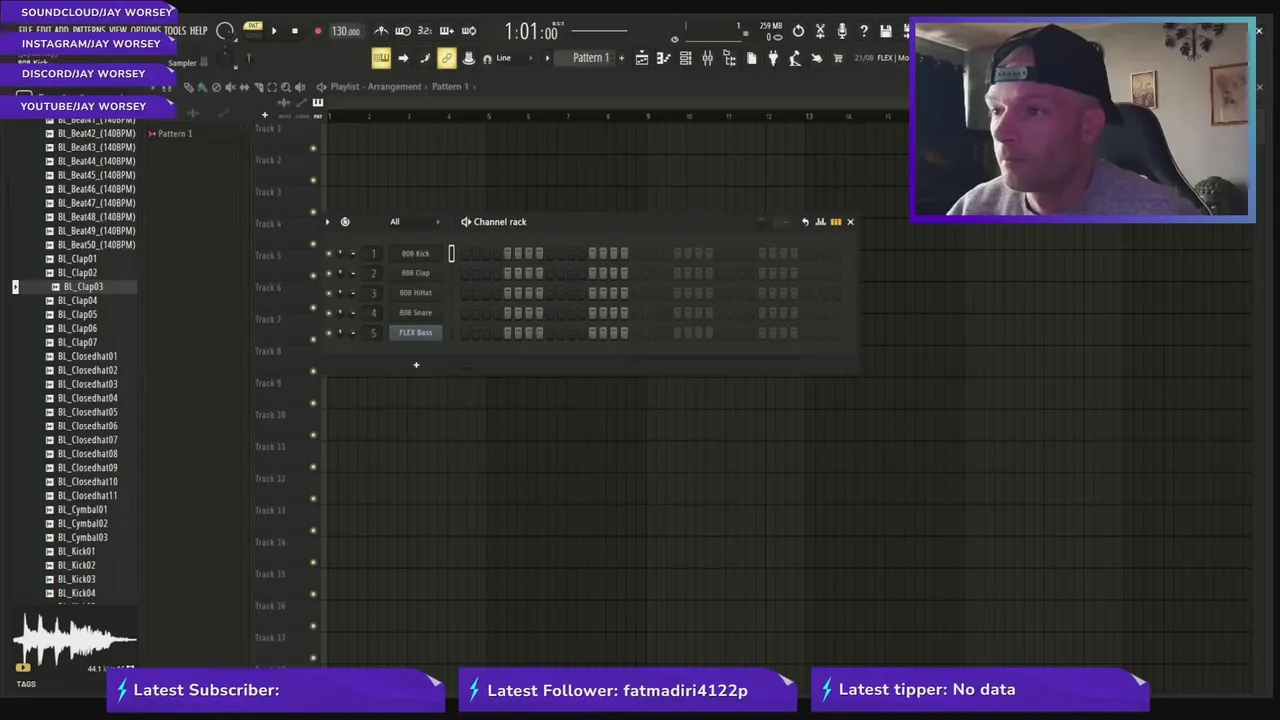Open the Browser/plugin picker icon
Screen dimensions: 1280x720
coord(730,58)
